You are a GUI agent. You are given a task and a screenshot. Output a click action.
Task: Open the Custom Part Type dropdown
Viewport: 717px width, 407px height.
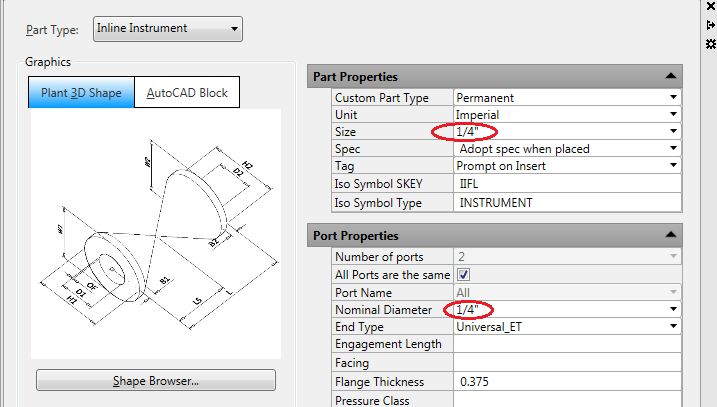tap(674, 98)
